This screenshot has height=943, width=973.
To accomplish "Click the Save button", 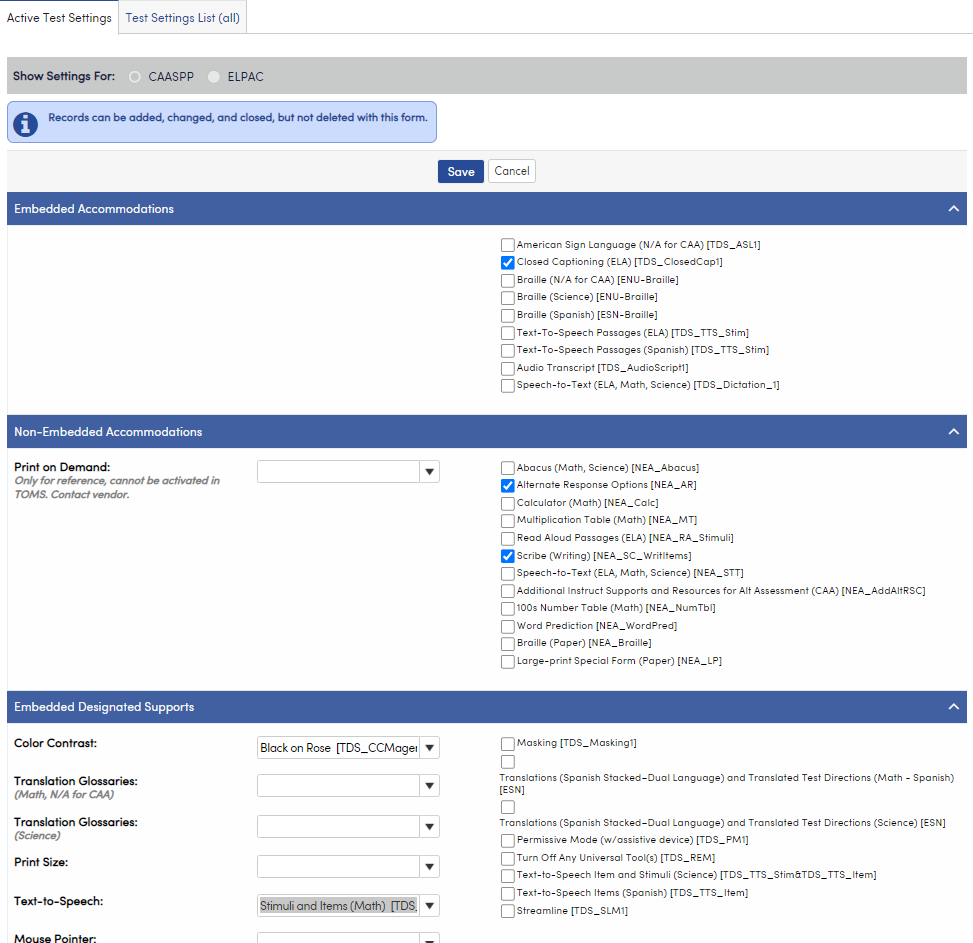I will (x=460, y=171).
